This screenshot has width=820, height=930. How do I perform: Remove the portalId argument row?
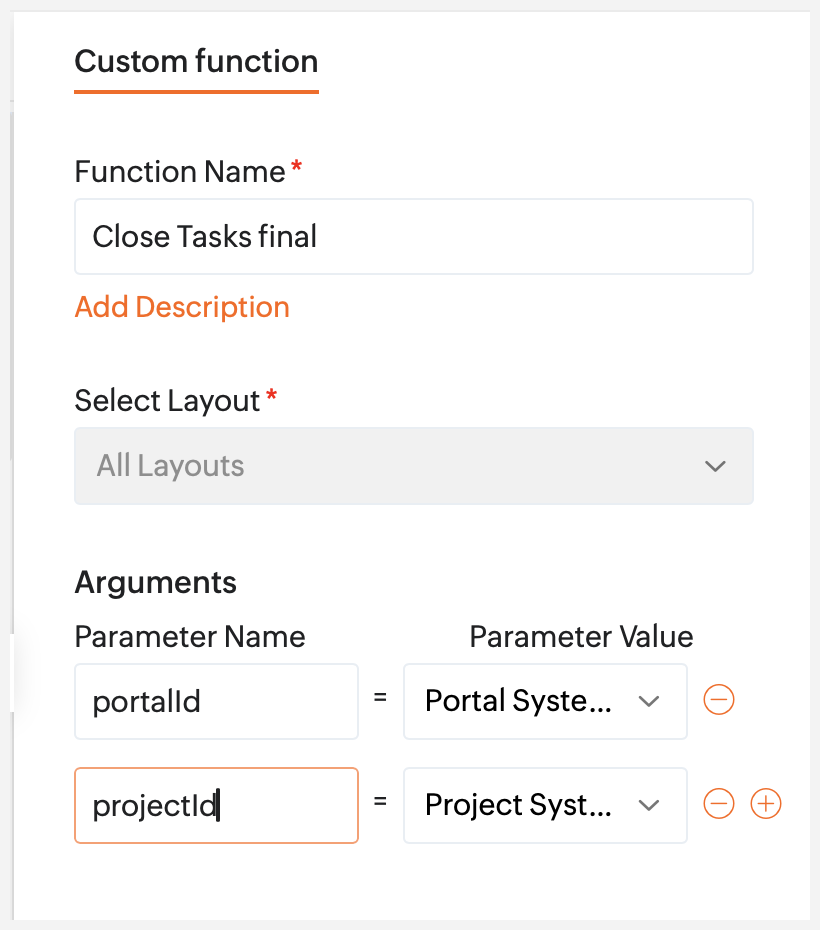tap(719, 700)
